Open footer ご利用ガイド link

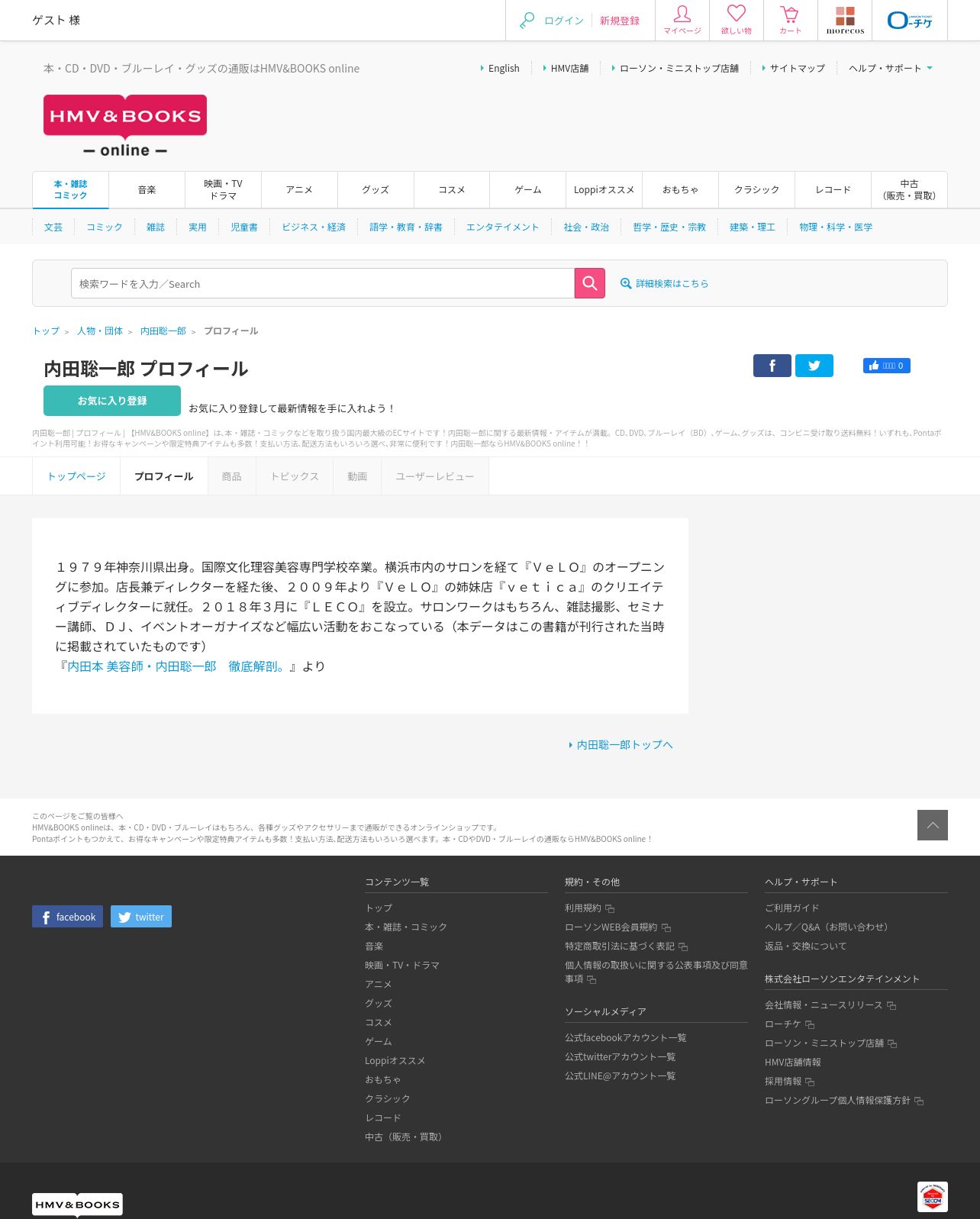tap(792, 908)
